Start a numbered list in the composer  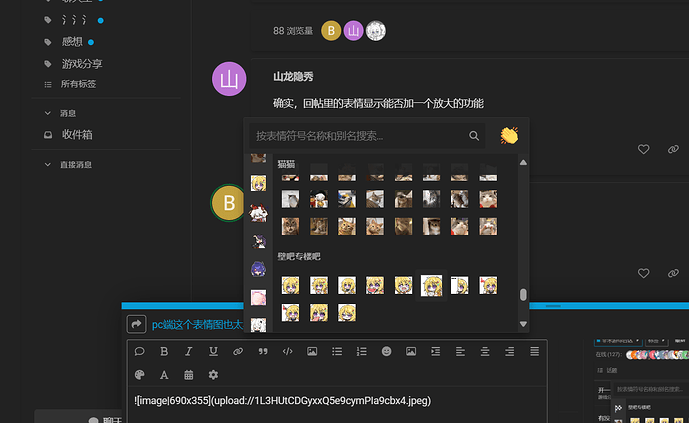click(362, 351)
